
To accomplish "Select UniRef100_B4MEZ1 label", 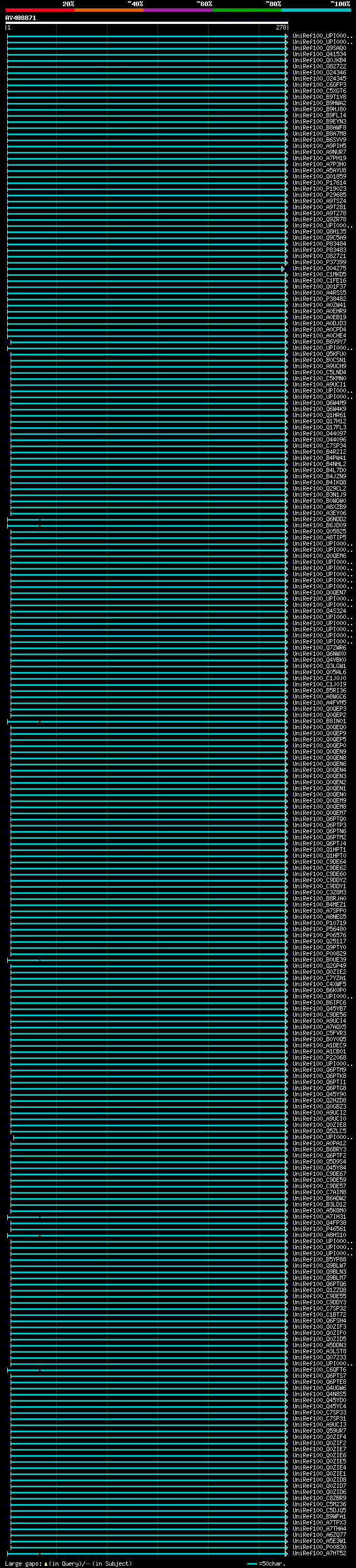I will (x=319, y=904).
